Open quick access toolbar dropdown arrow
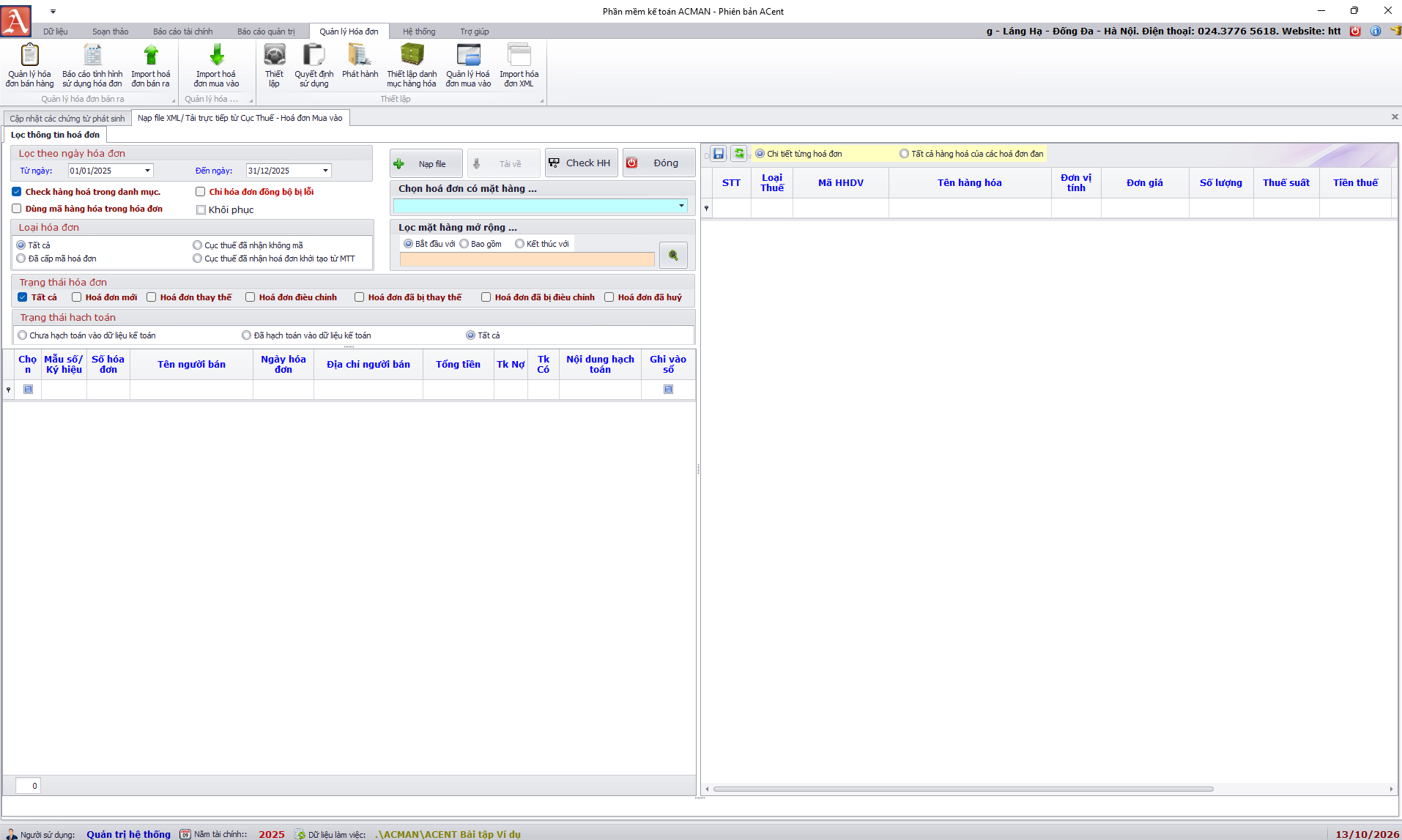Image resolution: width=1402 pixels, height=840 pixels. tap(53, 12)
